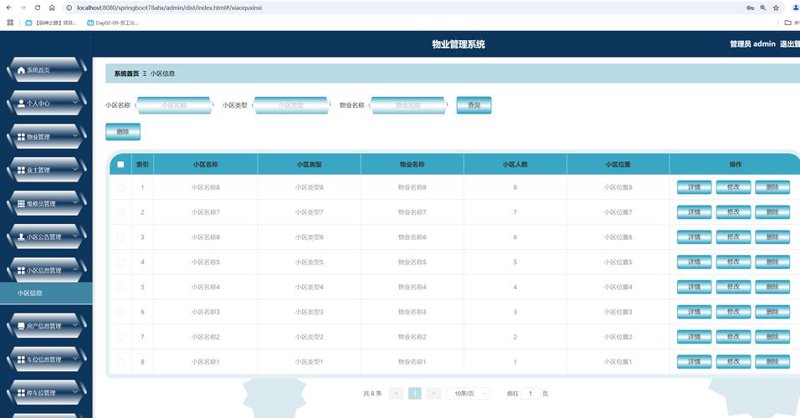This screenshot has height=418, width=800.
Task: Click the browser home icon
Action: (52, 8)
